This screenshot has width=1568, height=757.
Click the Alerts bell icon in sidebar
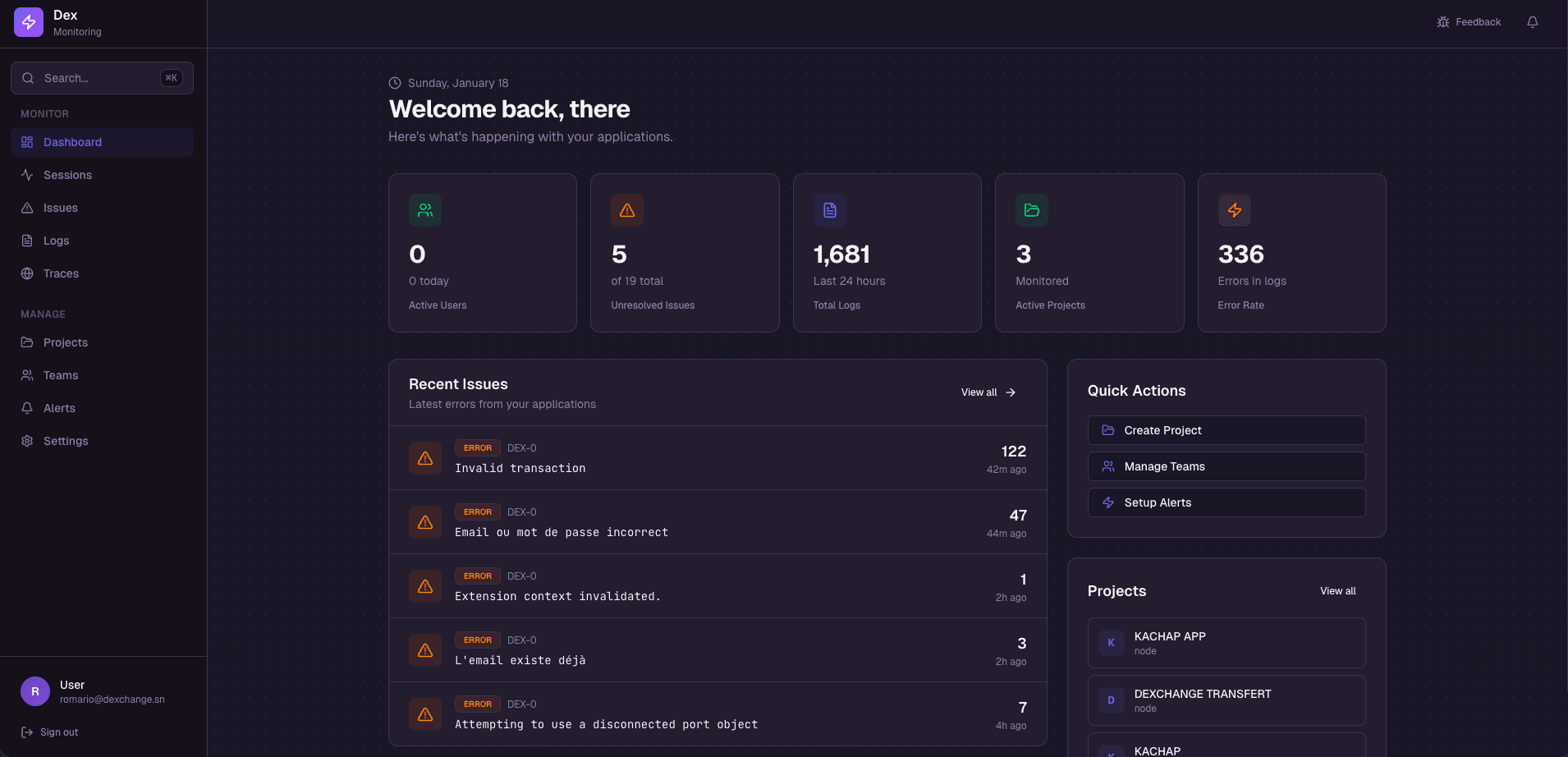(x=27, y=407)
